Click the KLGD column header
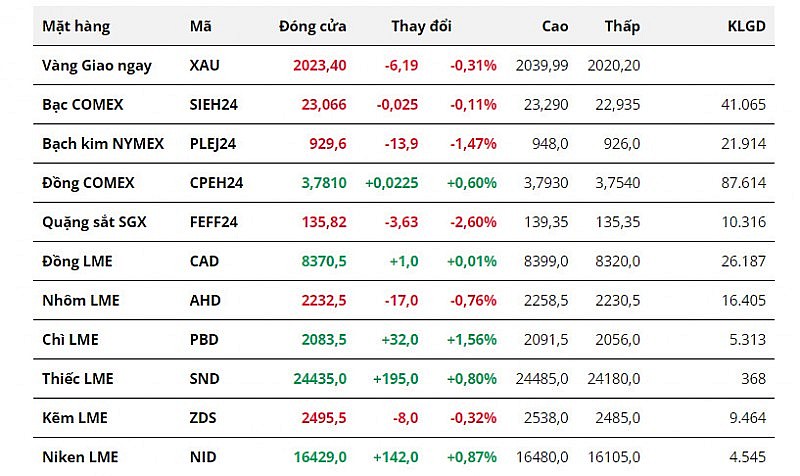The width and height of the screenshot is (800, 476). coord(746,26)
